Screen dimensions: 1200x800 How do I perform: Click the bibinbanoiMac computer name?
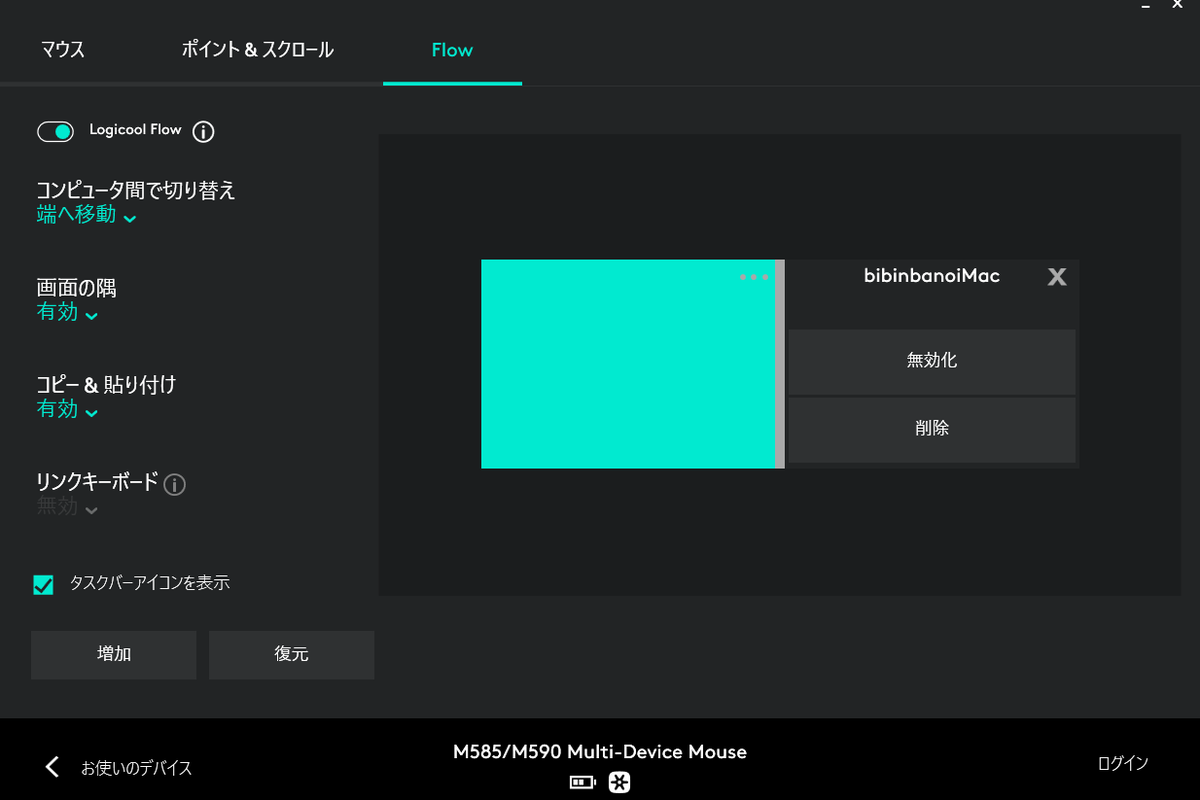click(932, 276)
